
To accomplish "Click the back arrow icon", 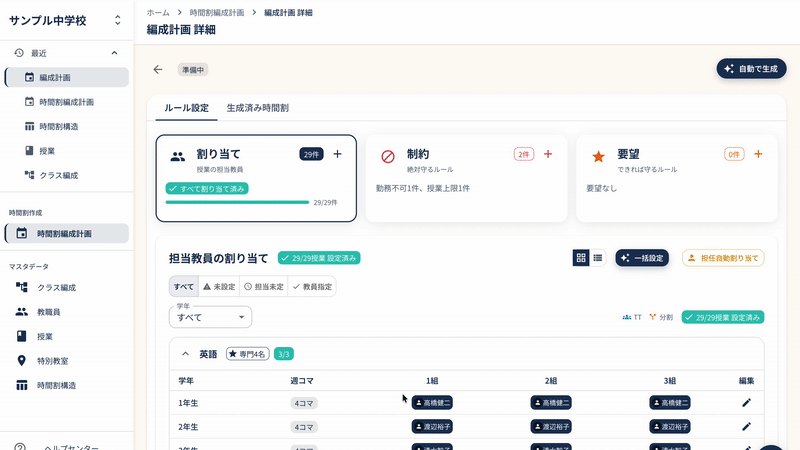I will [157, 70].
